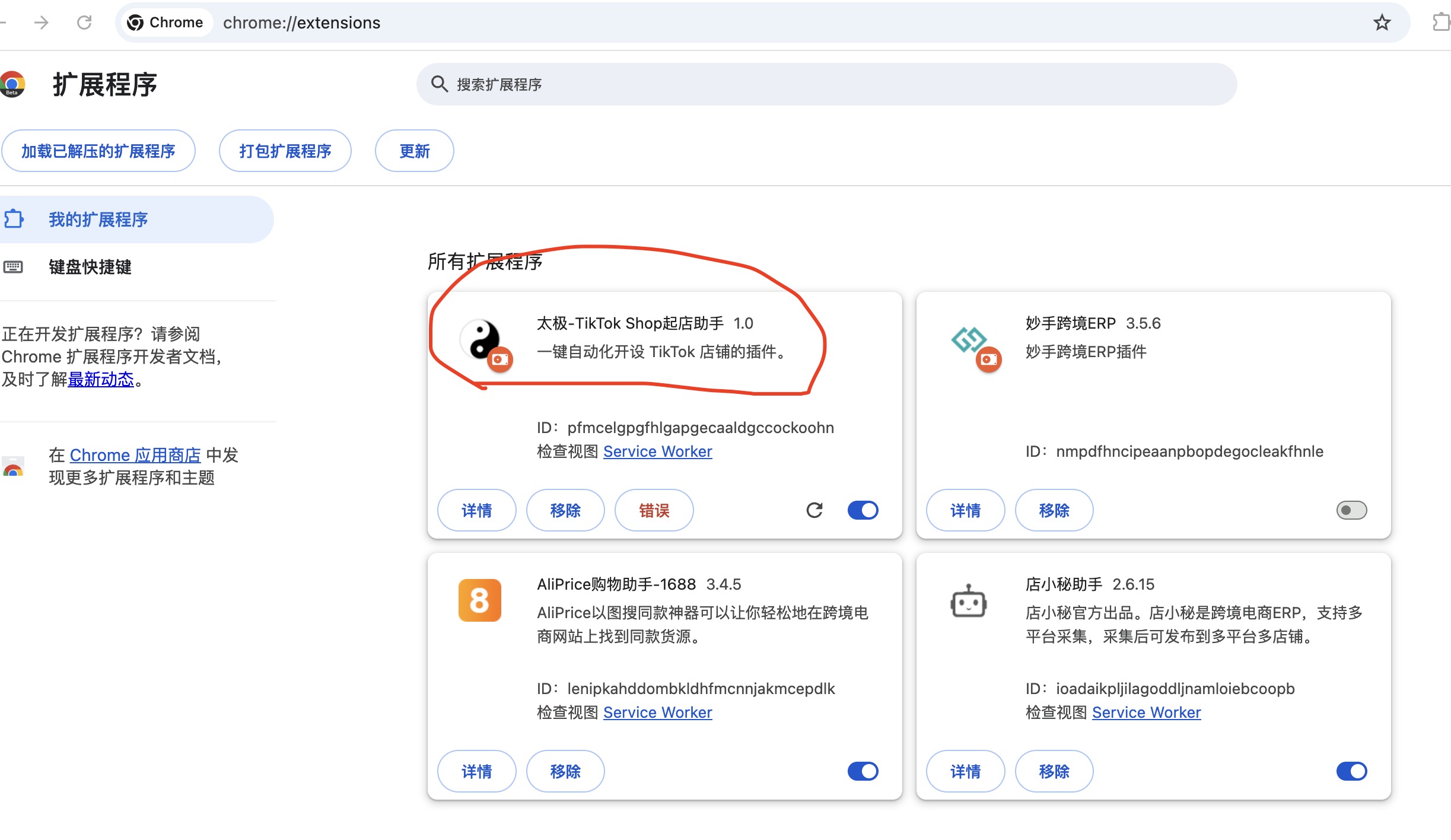Open Service Worker link for AliPrice购物助手

(657, 712)
